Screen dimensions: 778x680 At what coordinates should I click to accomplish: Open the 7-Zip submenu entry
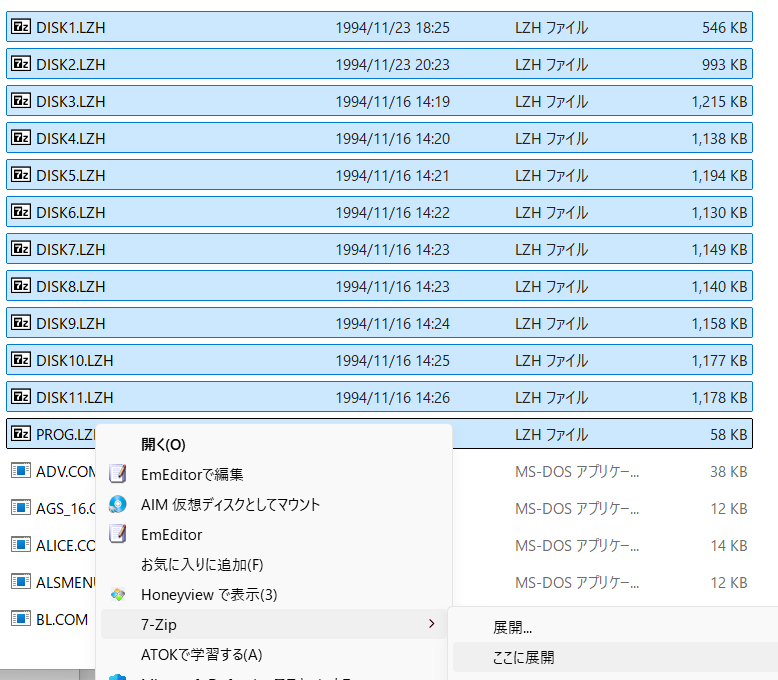[274, 624]
